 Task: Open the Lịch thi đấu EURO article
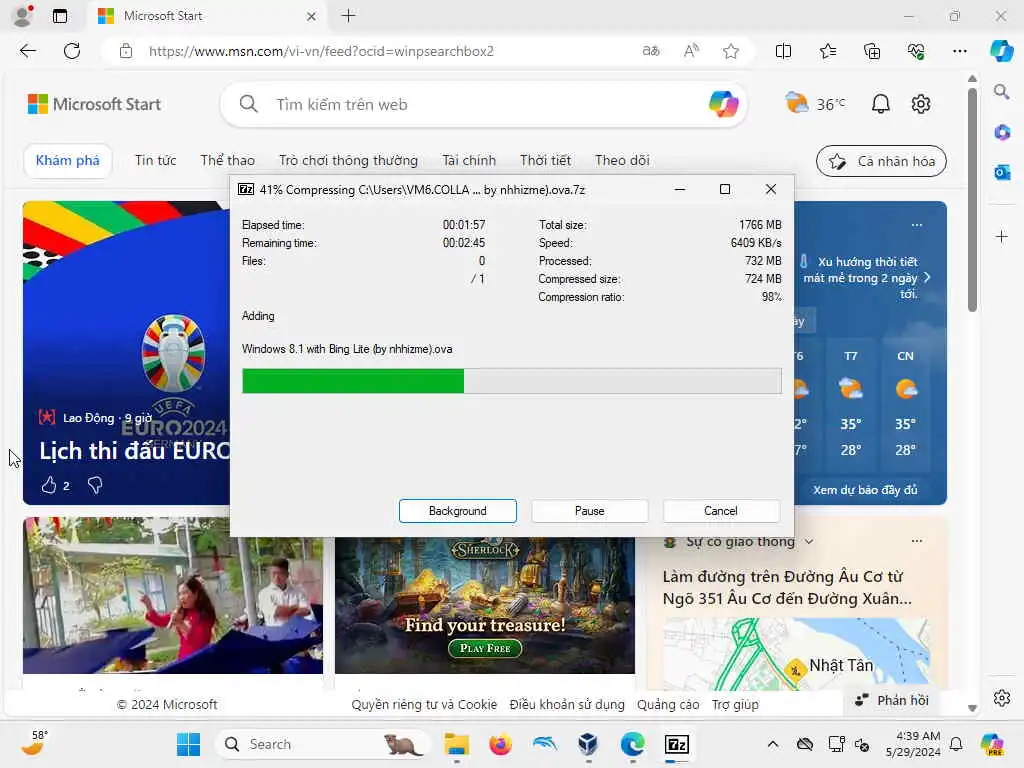pos(134,451)
